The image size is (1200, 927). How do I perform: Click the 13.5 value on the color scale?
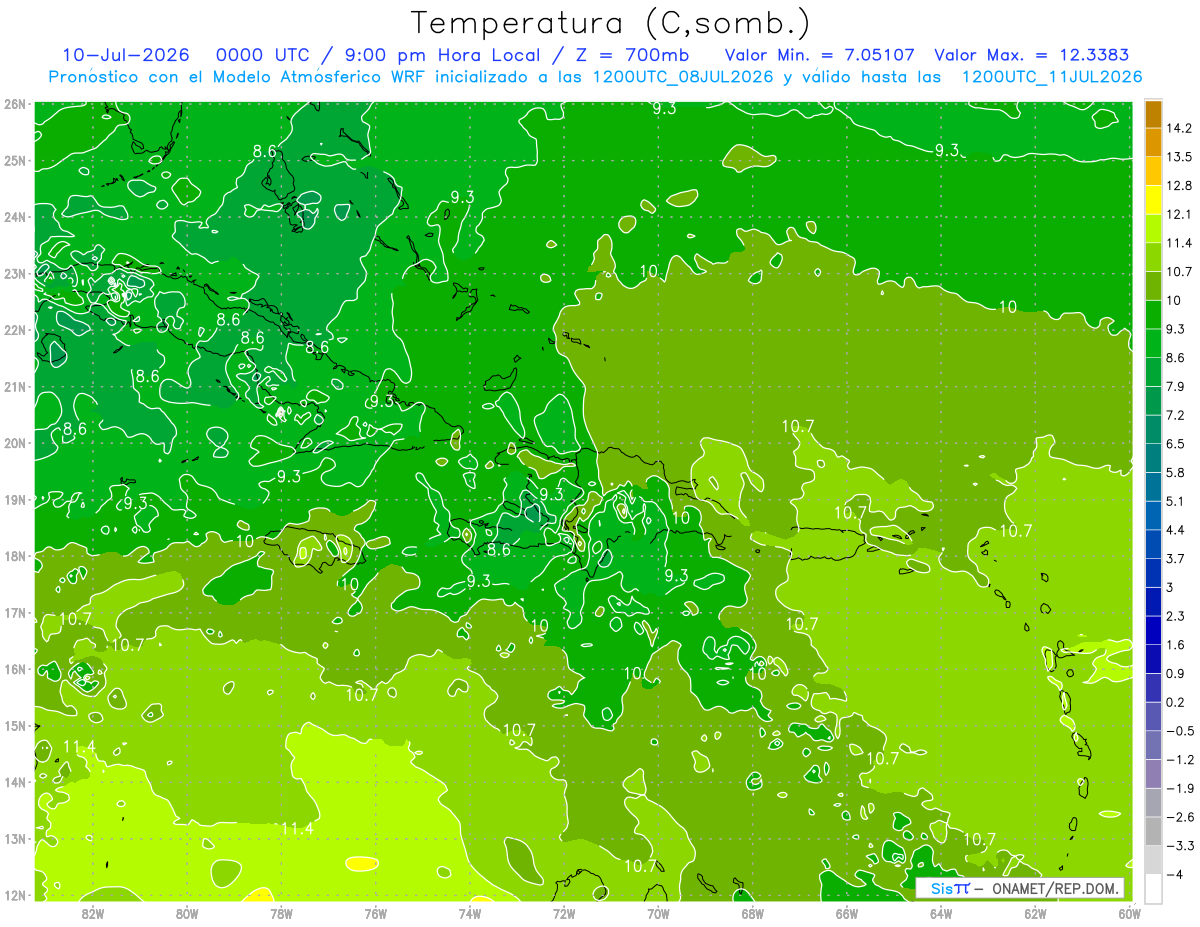point(1179,157)
